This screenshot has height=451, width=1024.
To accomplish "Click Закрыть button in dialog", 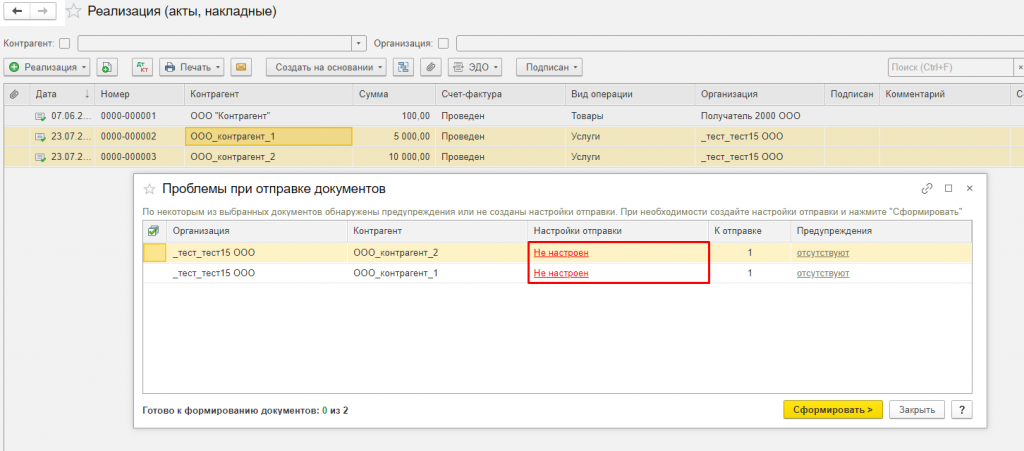I will pos(916,409).
